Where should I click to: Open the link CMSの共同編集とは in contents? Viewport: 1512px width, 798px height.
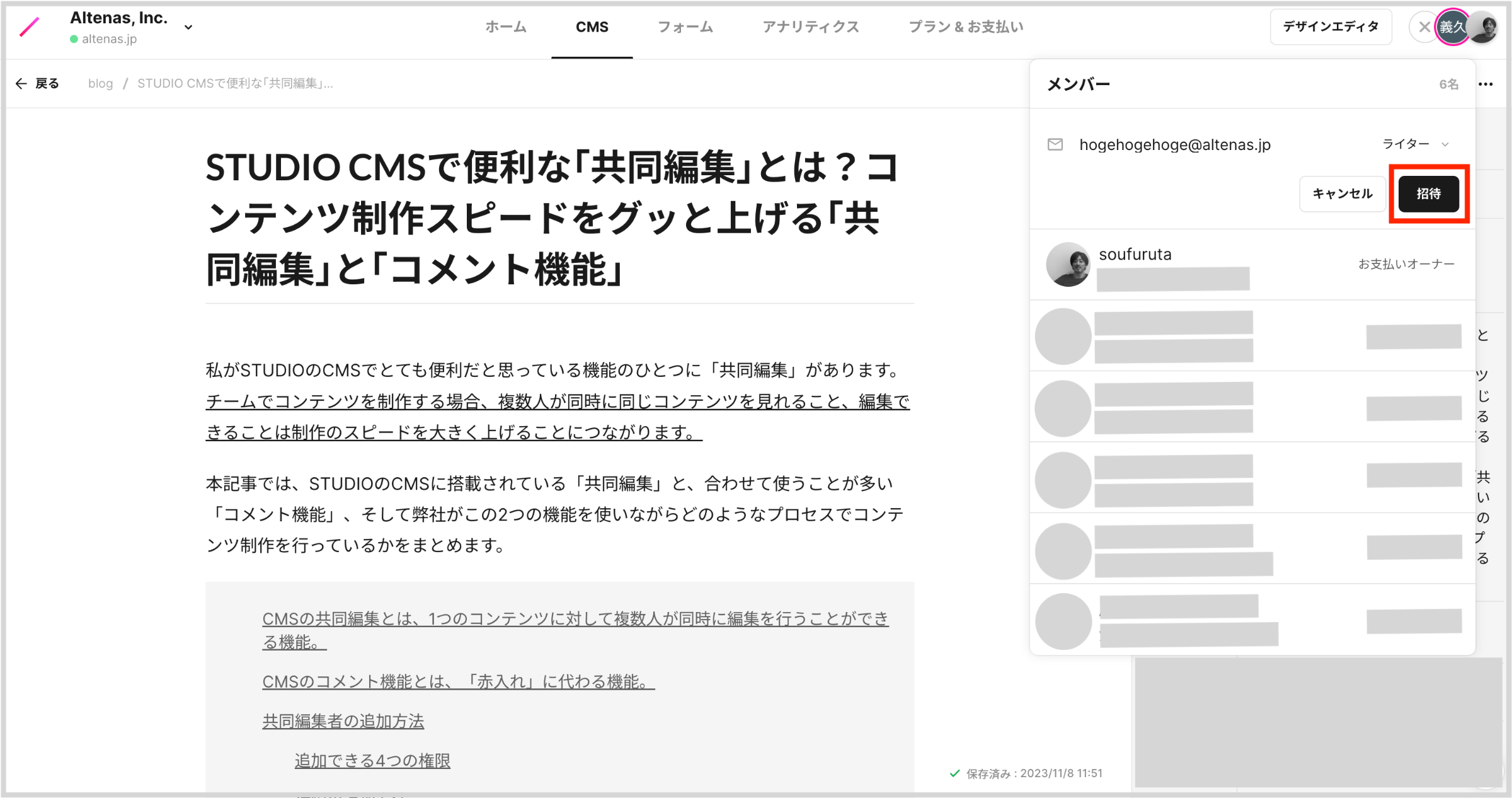coord(575,630)
